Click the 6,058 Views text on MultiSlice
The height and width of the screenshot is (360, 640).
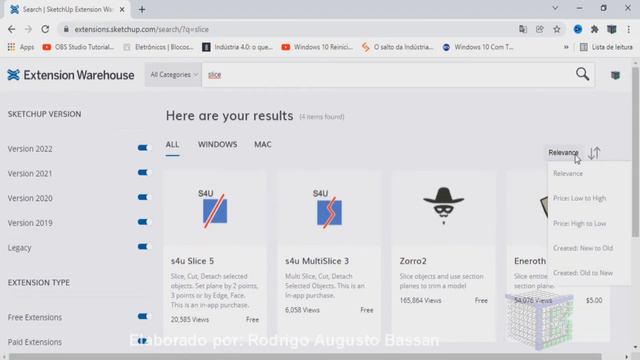click(x=302, y=310)
